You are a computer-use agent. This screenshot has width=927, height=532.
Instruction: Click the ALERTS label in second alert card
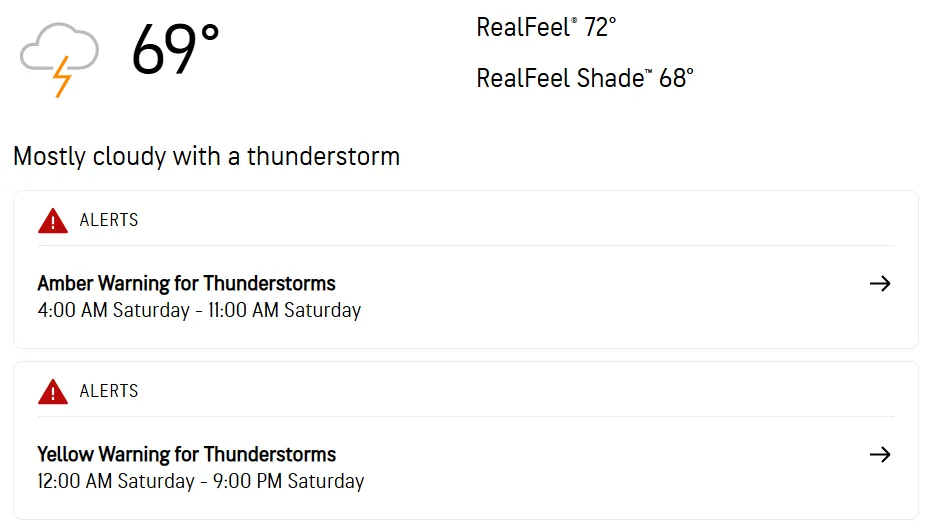tap(109, 391)
